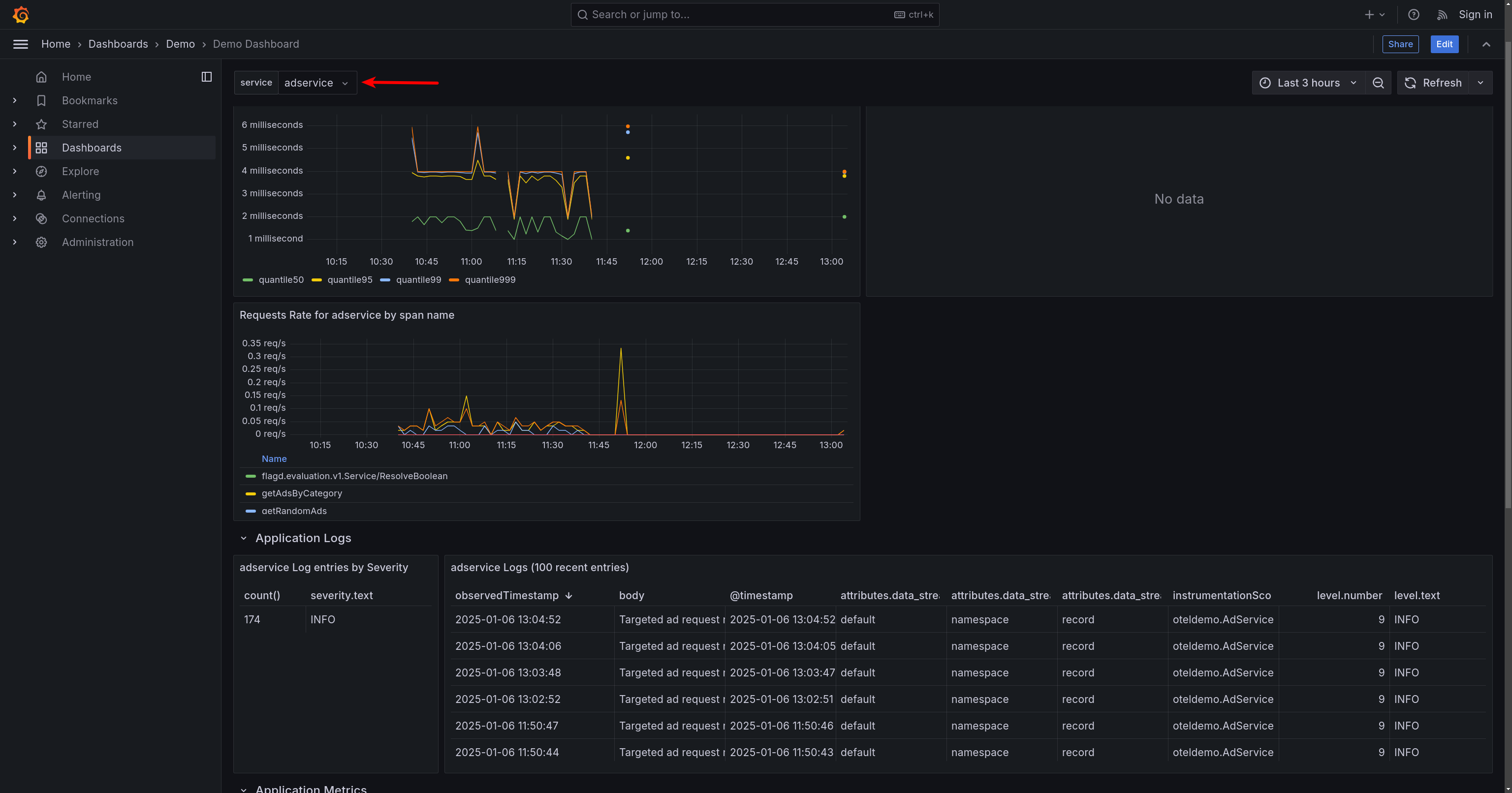Collapse the sidebar using the panel toggle icon
The height and width of the screenshot is (793, 1512).
point(206,76)
